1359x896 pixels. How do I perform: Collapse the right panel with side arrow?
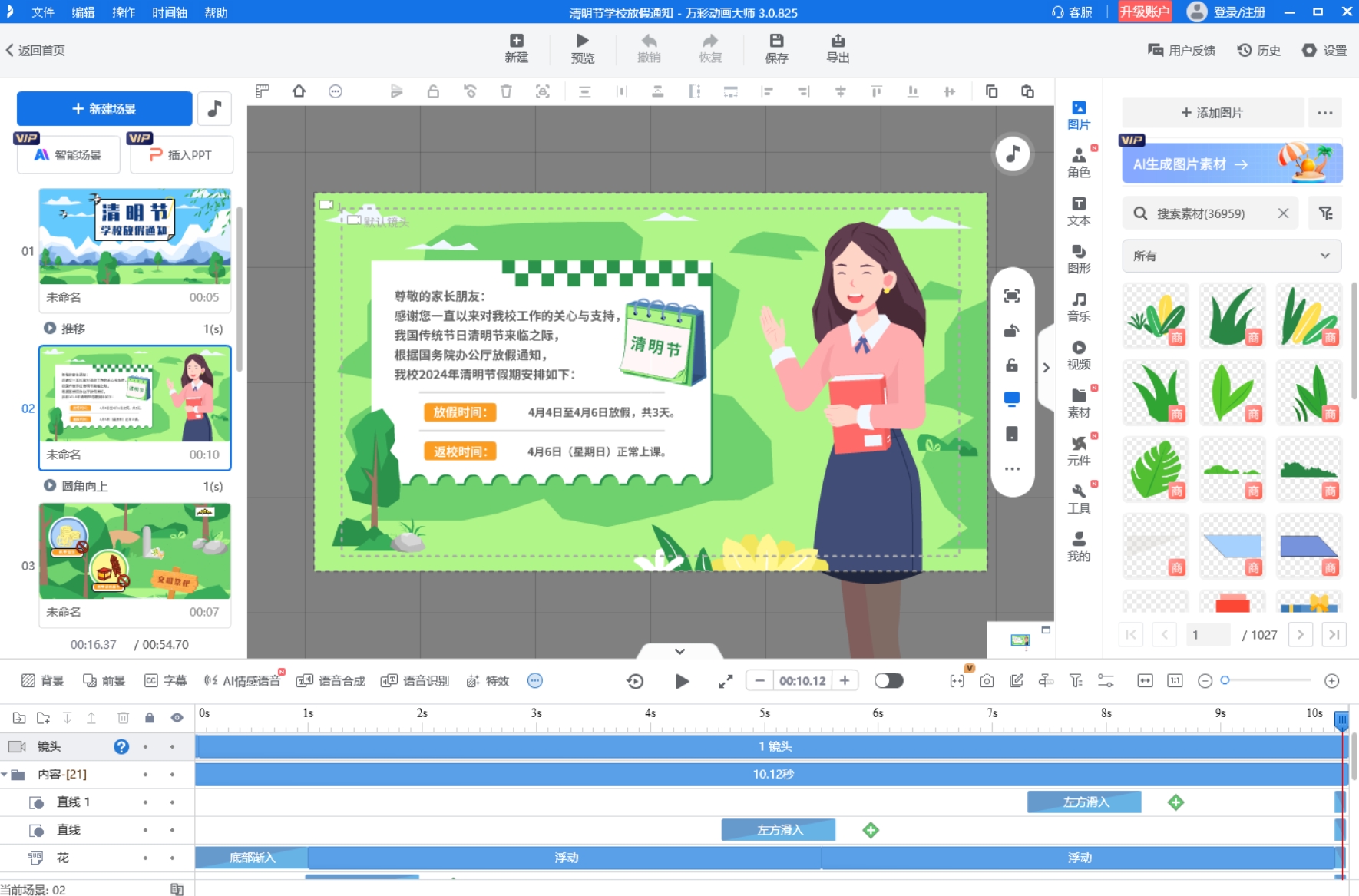[1046, 368]
